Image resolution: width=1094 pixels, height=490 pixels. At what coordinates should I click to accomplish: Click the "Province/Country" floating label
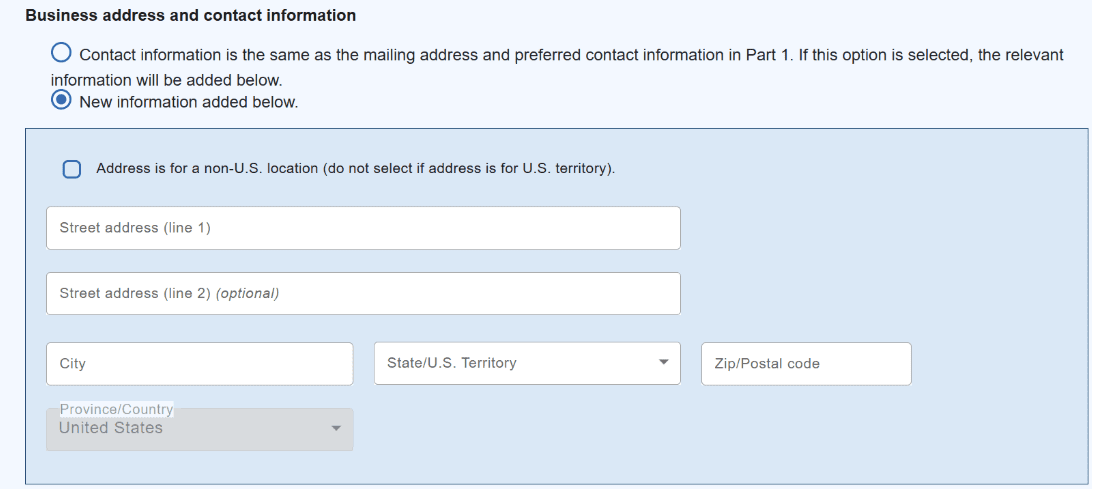click(116, 409)
